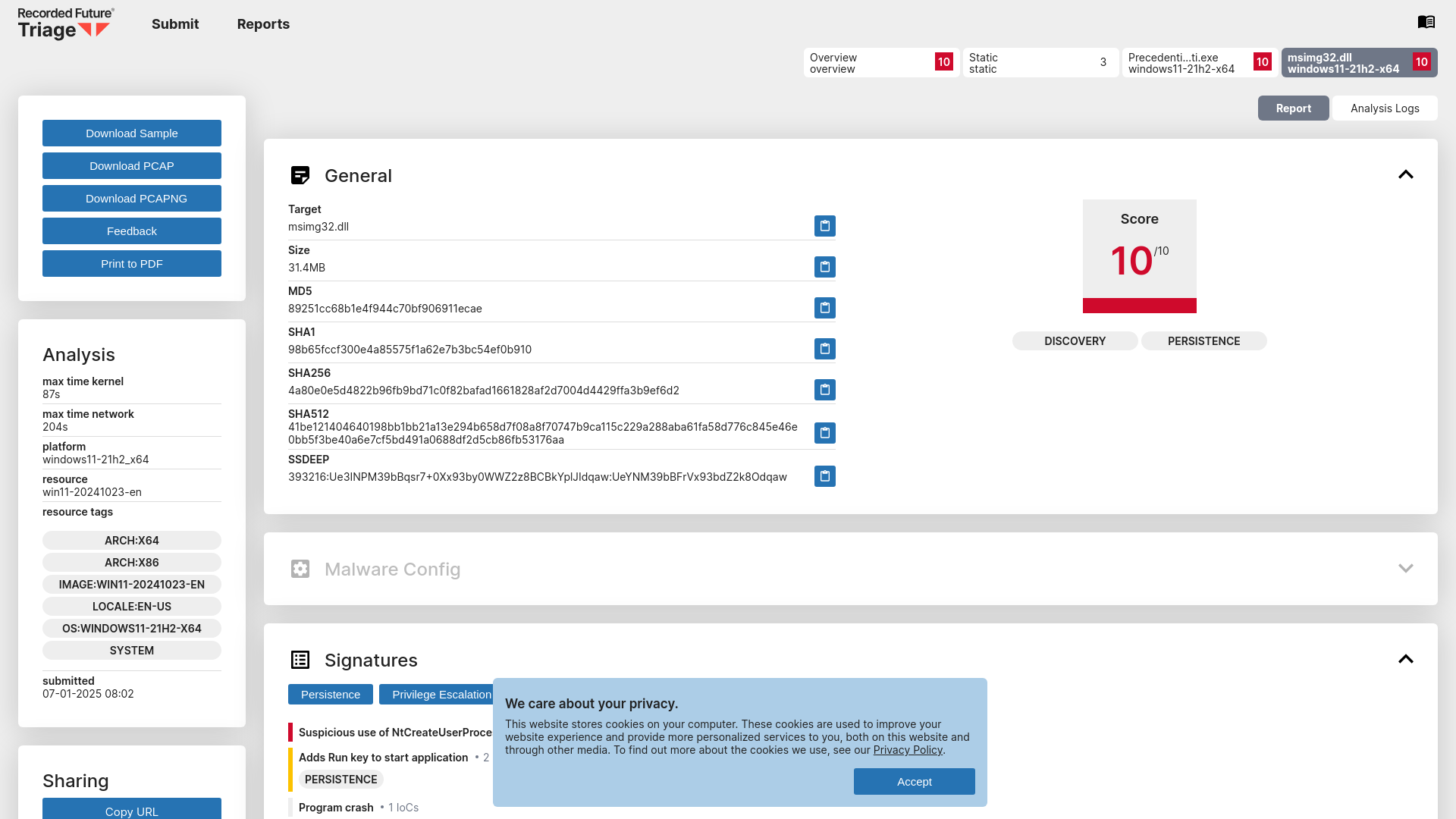This screenshot has height=819, width=1456.
Task: Open the Submit page
Action: coord(175,24)
